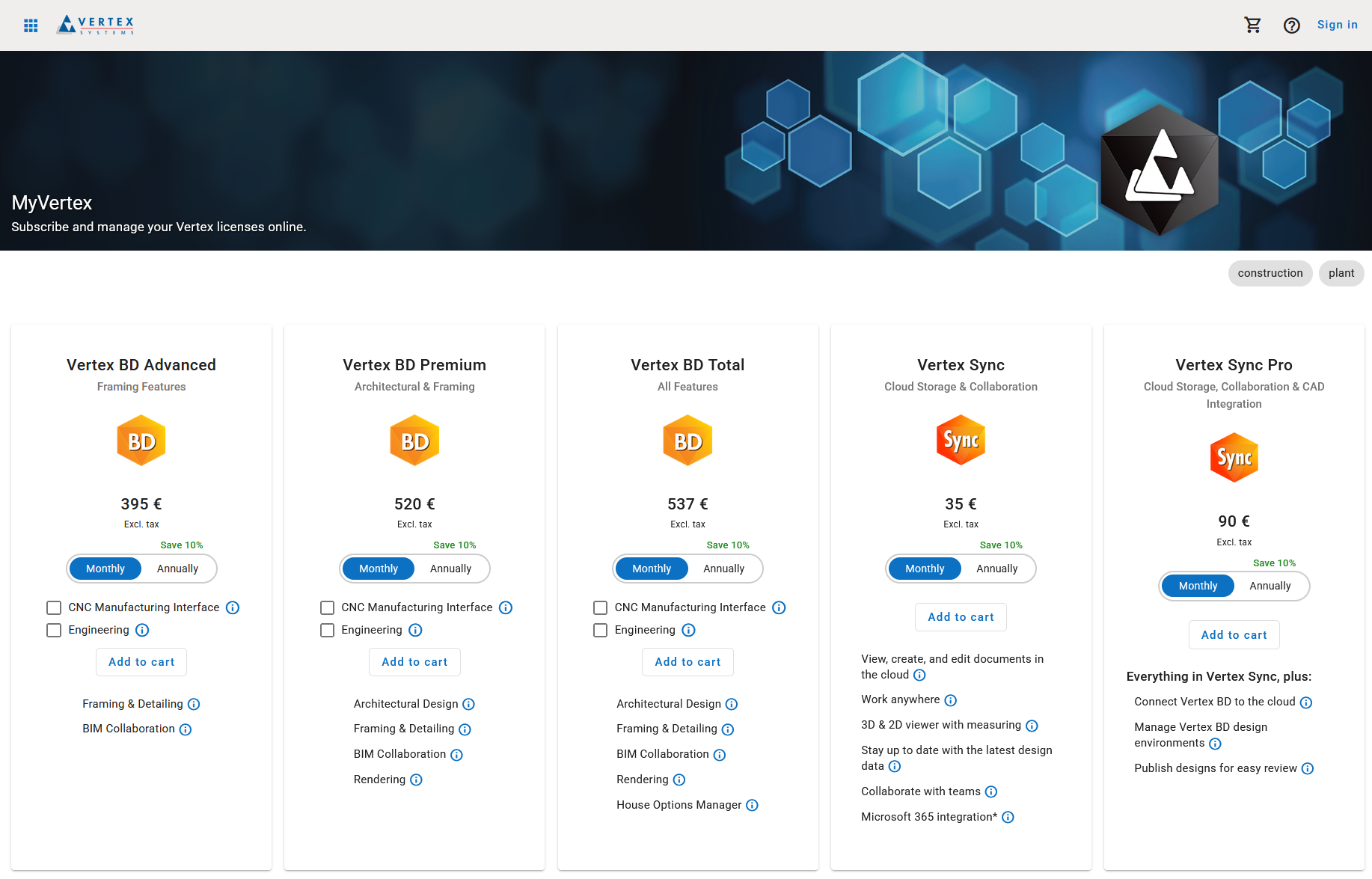The height and width of the screenshot is (879, 1372).
Task: Add Vertex Sync to cart
Action: [961, 617]
